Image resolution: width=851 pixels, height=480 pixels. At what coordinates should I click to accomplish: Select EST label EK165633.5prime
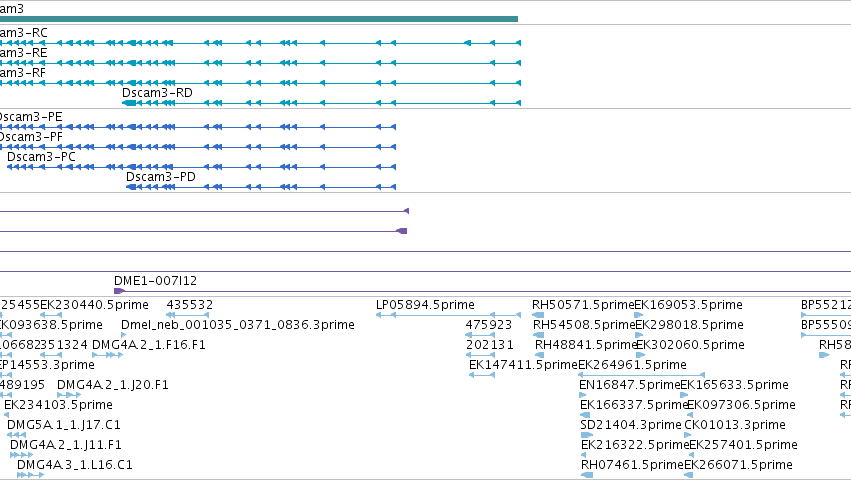pyautogui.click(x=734, y=385)
